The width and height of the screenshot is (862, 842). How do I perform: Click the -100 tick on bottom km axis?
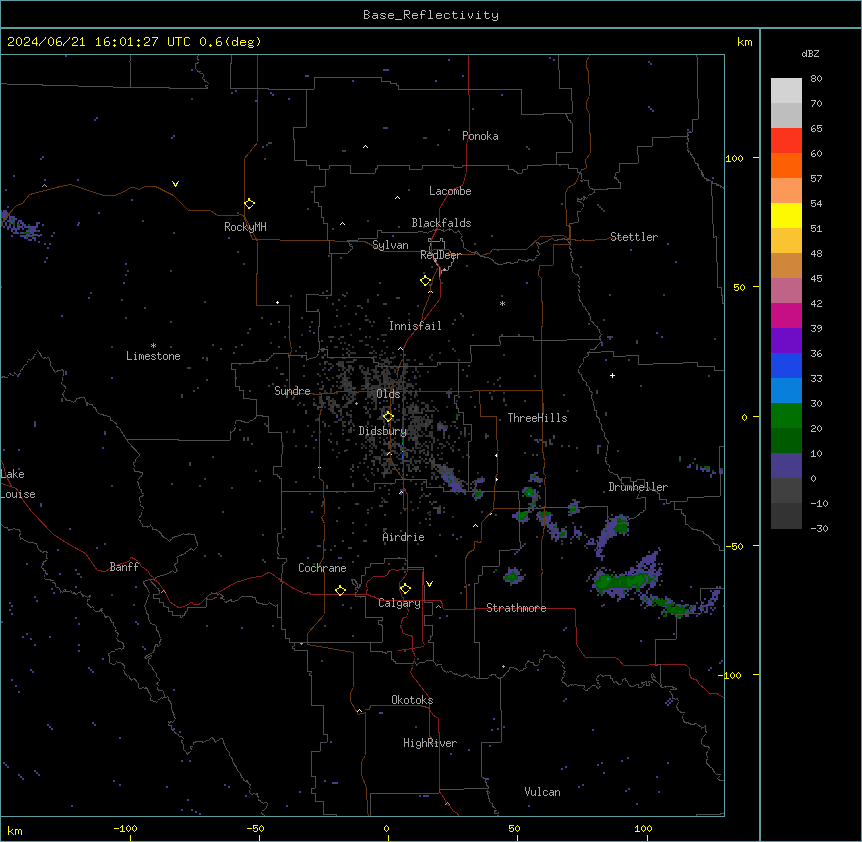click(125, 829)
